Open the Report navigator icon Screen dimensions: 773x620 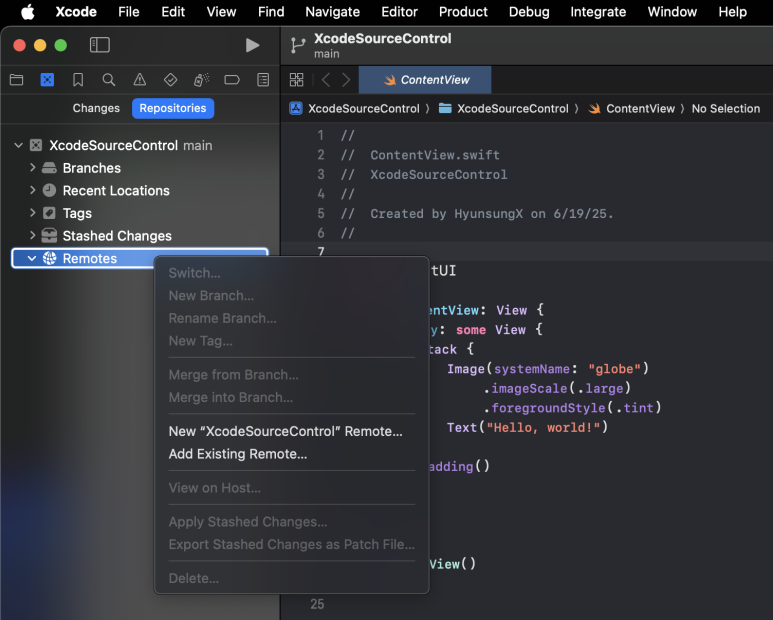pyautogui.click(x=263, y=79)
